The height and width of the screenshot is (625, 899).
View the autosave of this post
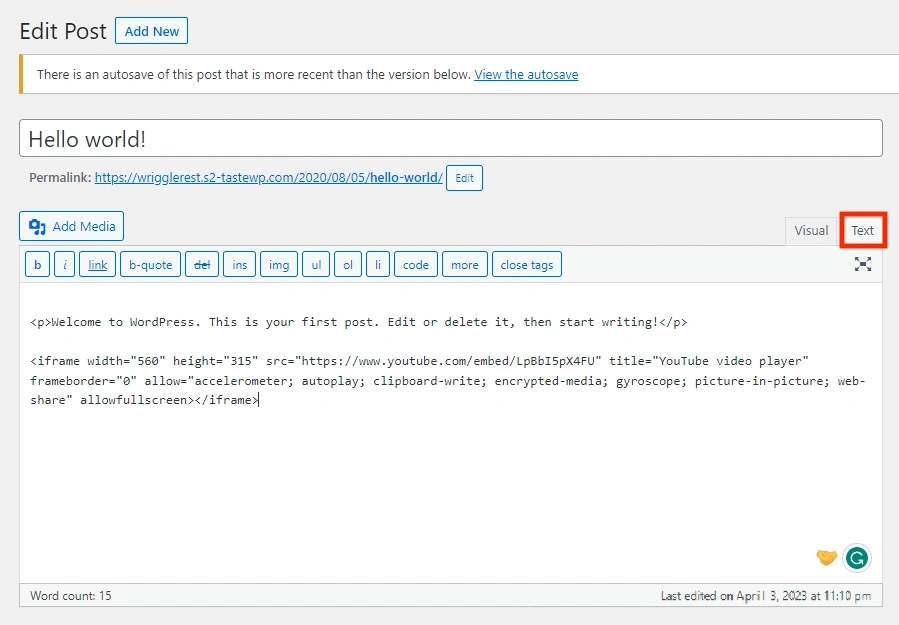coord(526,74)
